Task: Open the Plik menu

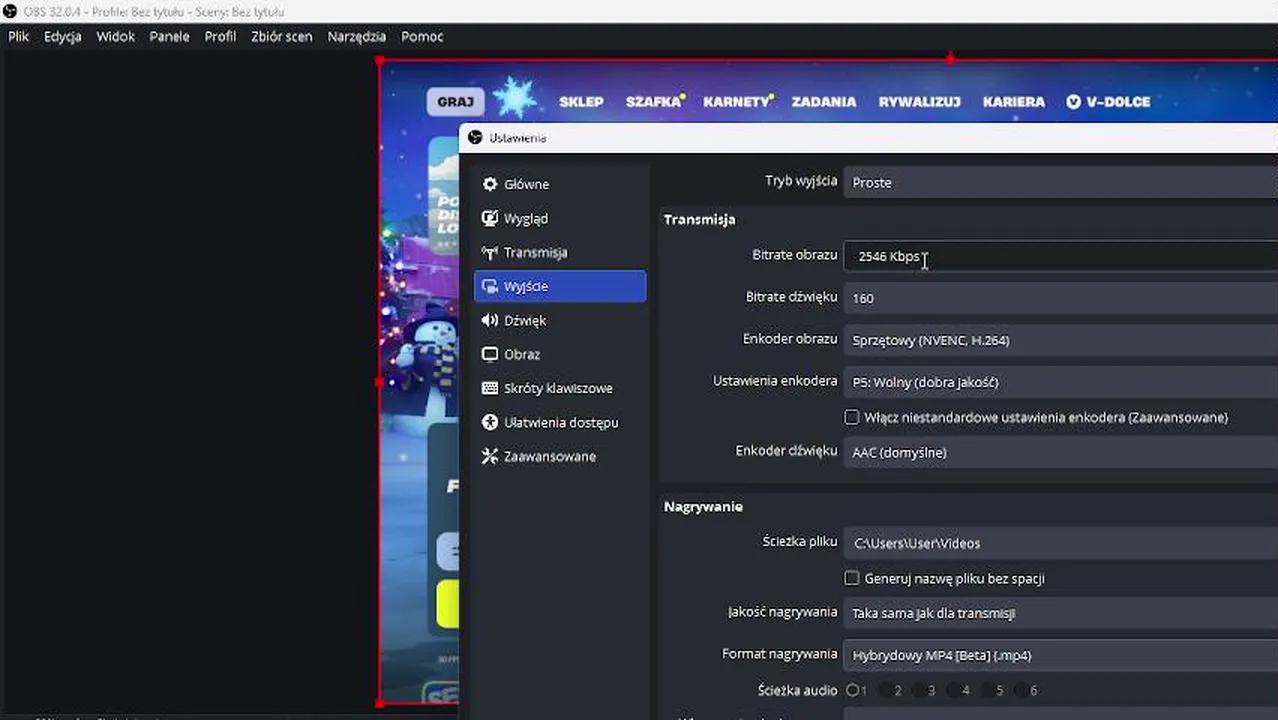Action: 18,36
